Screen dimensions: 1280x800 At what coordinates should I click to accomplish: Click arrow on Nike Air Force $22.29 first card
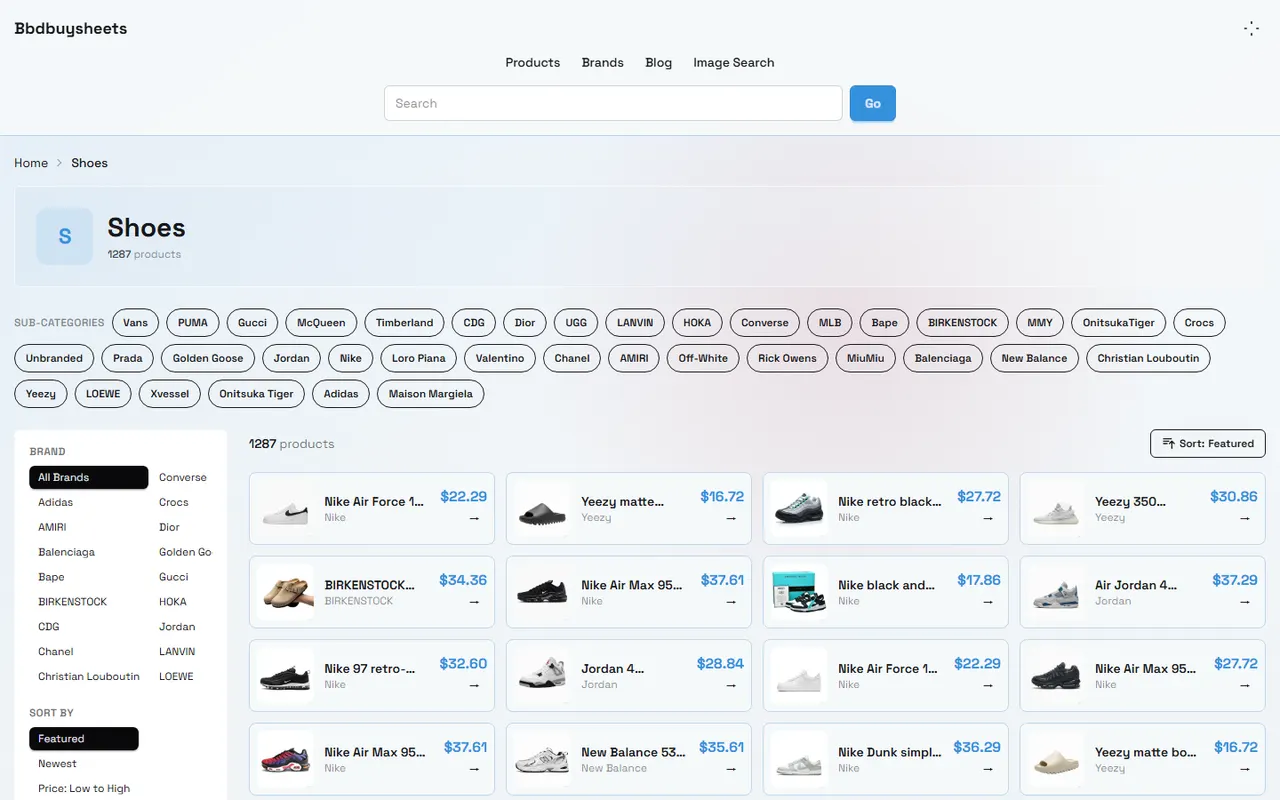[x=474, y=518]
